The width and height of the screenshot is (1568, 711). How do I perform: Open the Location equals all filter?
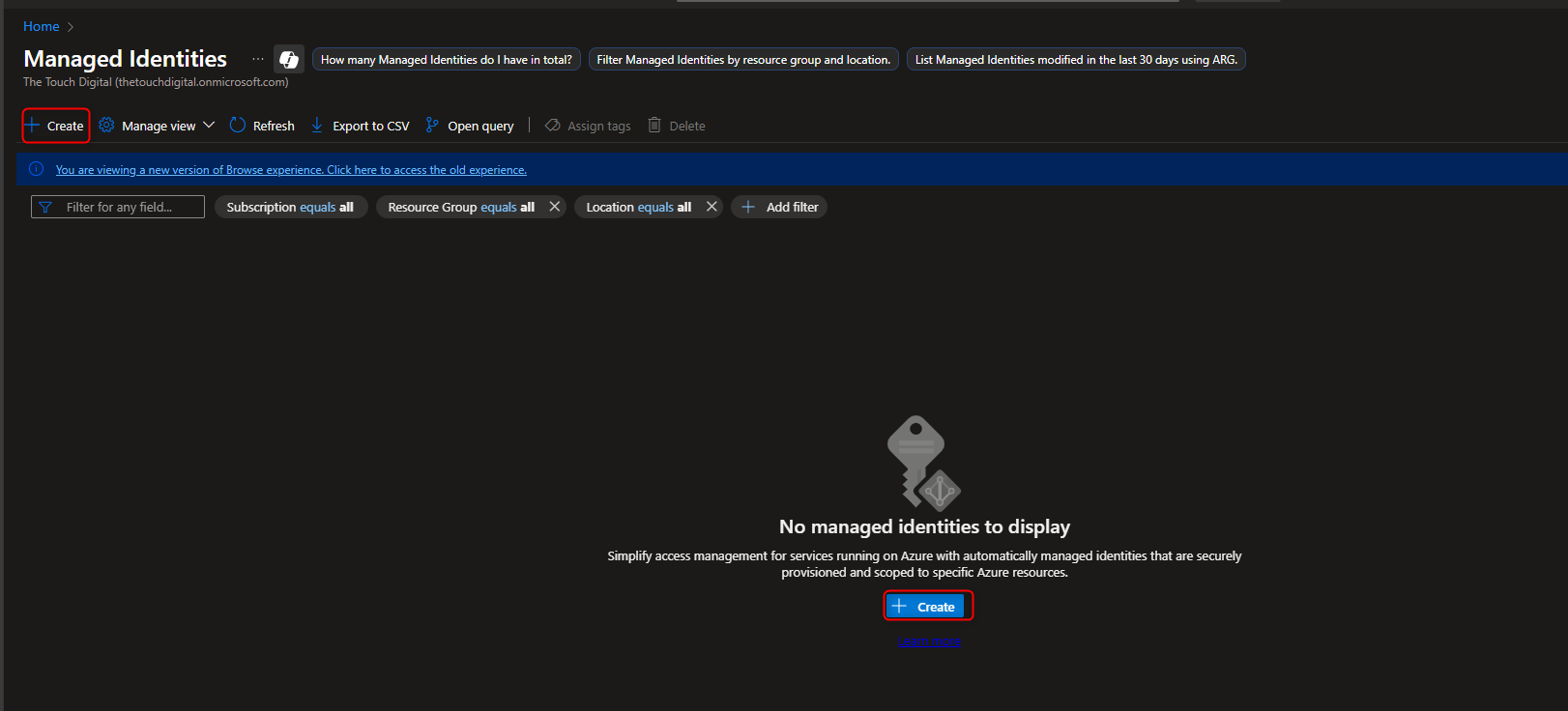click(x=639, y=207)
